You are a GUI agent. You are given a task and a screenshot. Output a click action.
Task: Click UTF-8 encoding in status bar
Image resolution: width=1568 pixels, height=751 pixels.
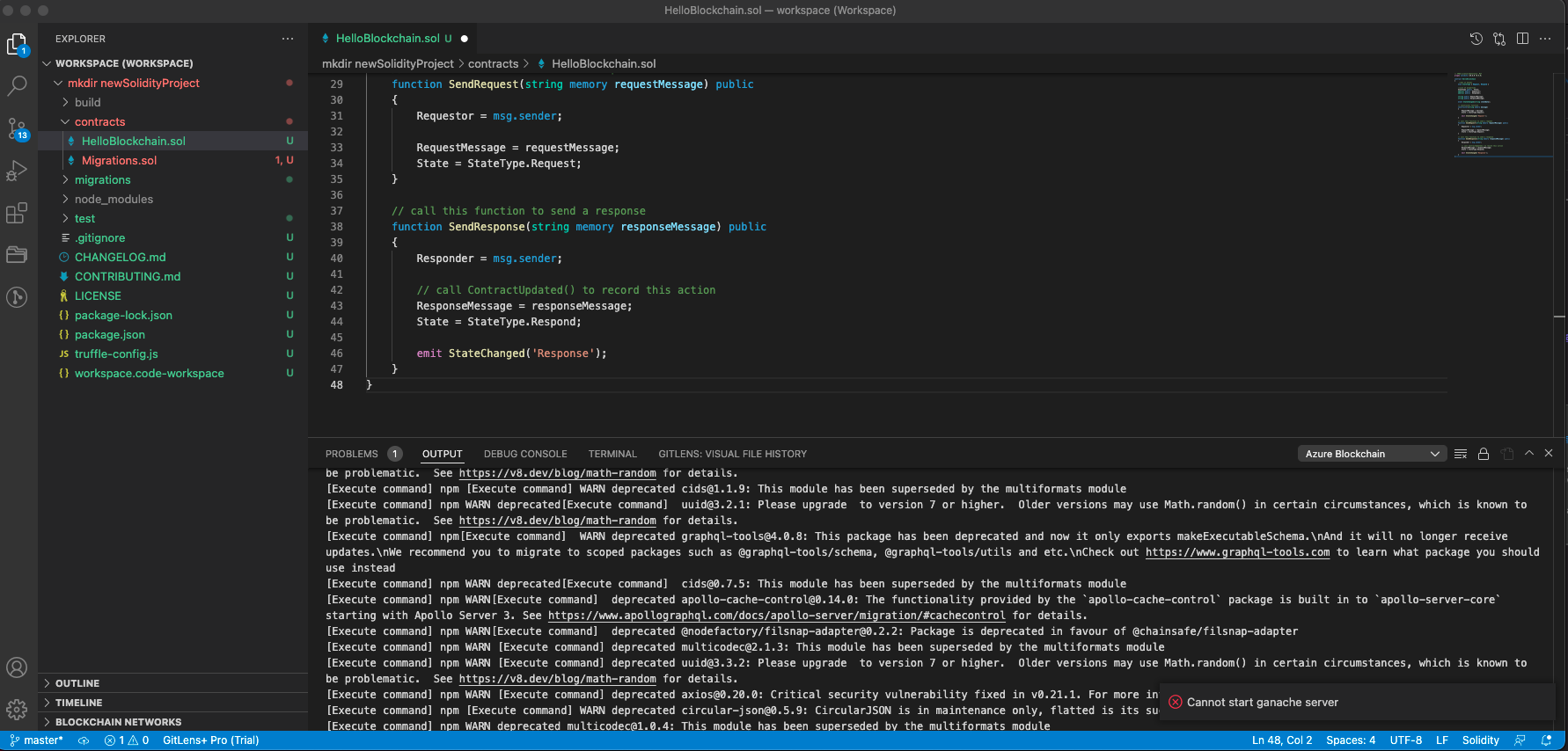1406,740
